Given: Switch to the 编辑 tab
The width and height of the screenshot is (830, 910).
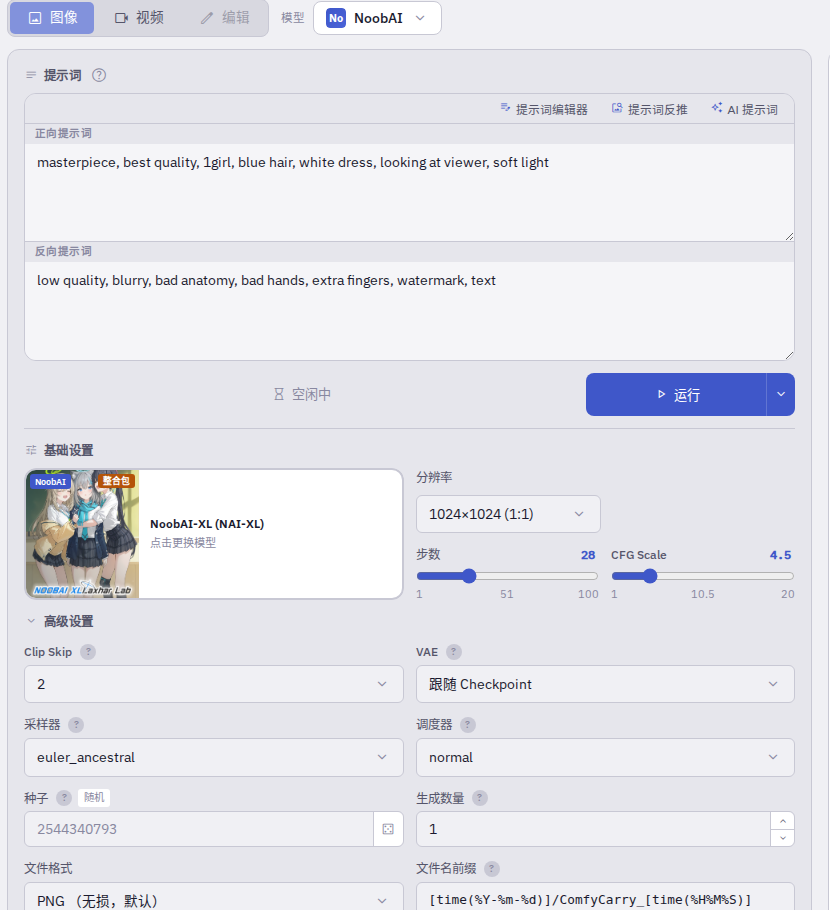Looking at the screenshot, I should (x=225, y=17).
